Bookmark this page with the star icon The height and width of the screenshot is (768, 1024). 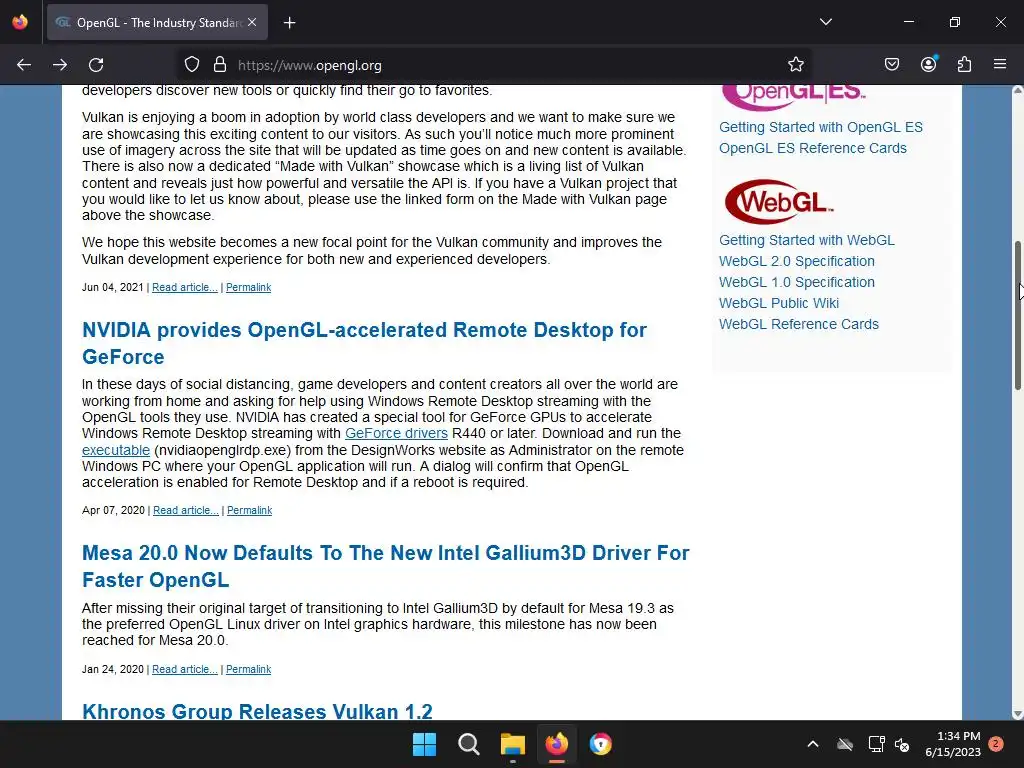[x=795, y=65]
